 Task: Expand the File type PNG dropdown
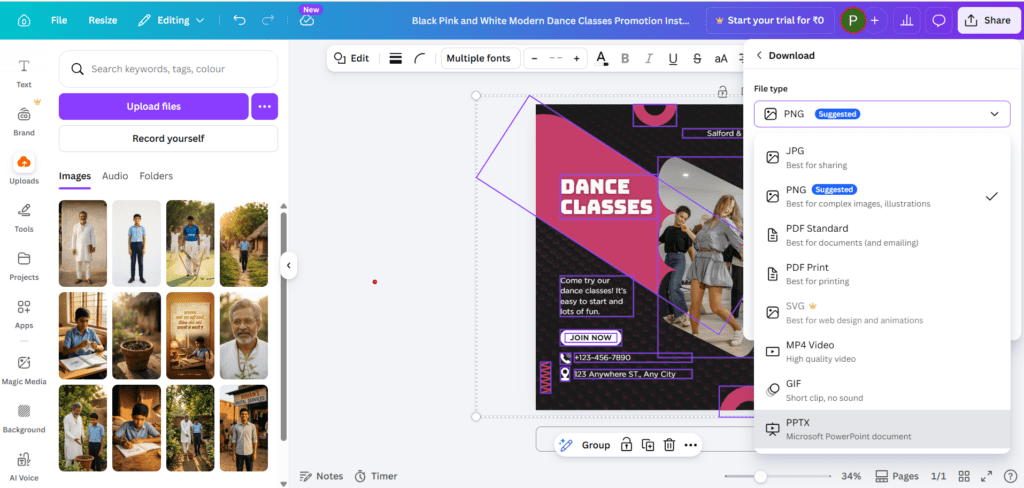(x=881, y=114)
